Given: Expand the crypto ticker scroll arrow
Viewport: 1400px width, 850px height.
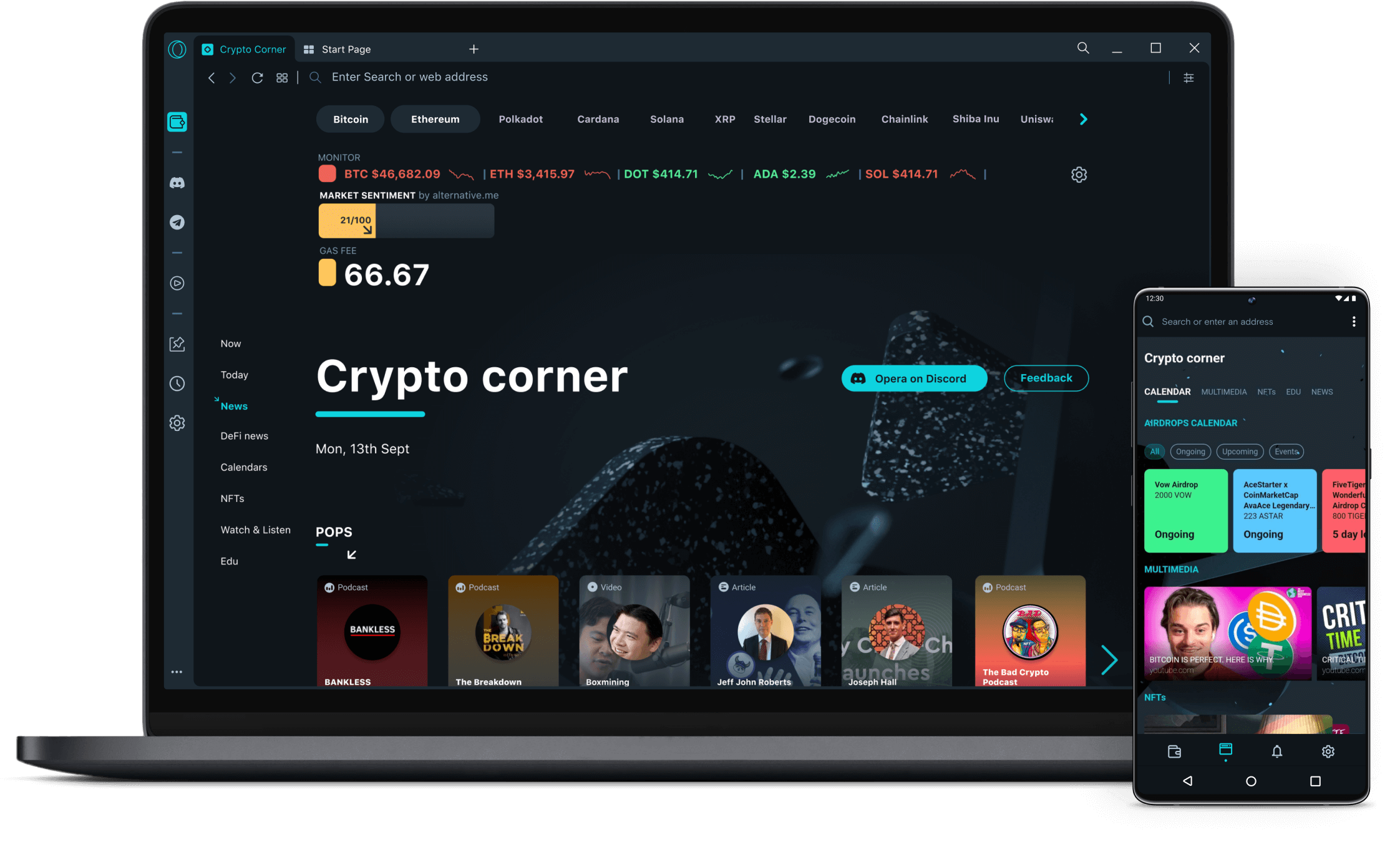Looking at the screenshot, I should (x=1083, y=119).
